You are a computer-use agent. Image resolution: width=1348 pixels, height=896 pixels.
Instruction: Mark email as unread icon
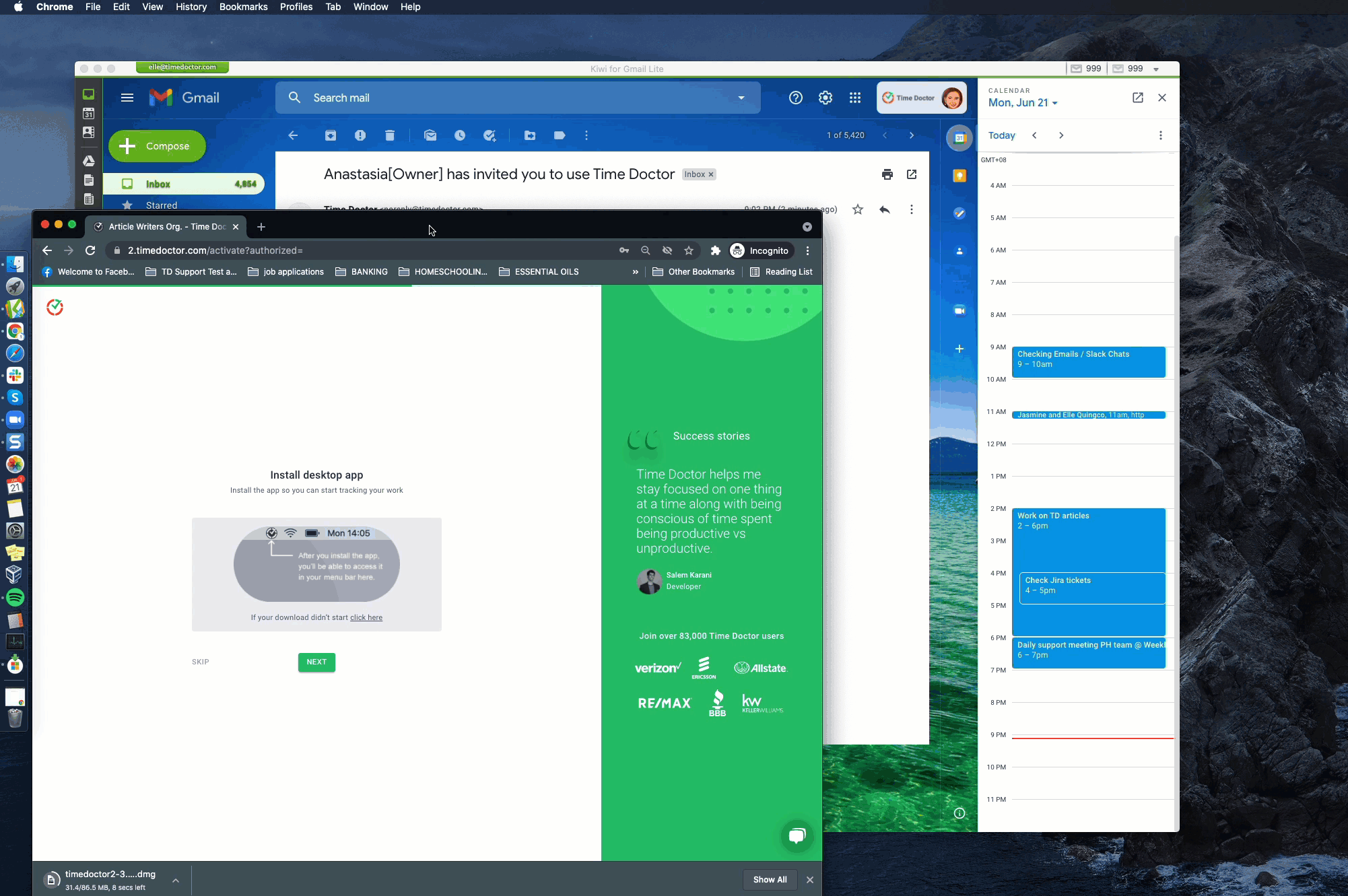pyautogui.click(x=430, y=135)
